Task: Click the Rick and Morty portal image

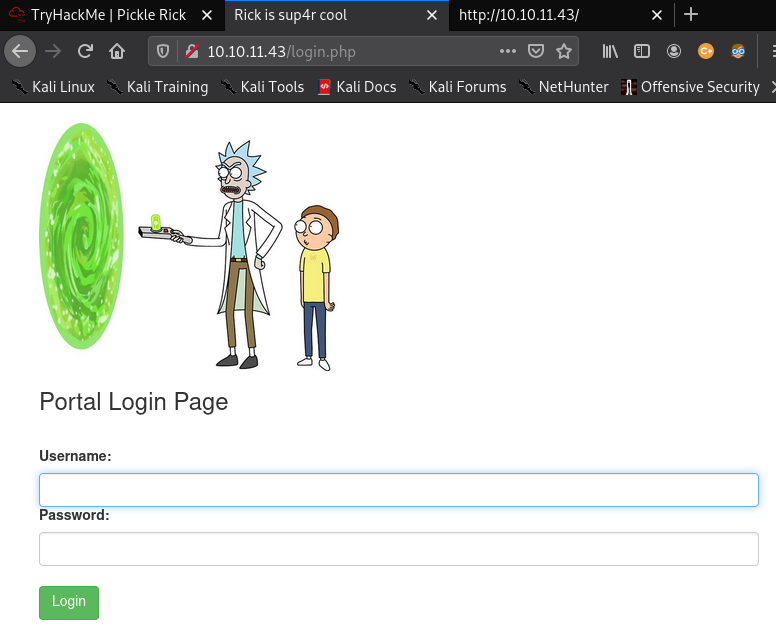Action: [189, 246]
